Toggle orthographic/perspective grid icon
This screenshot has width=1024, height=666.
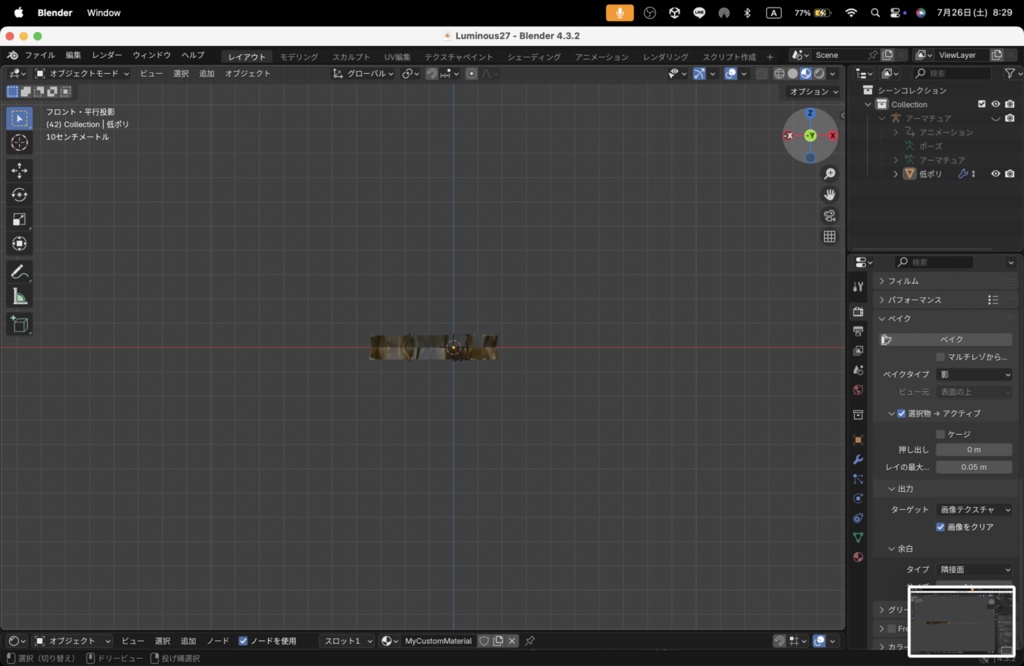[x=829, y=237]
